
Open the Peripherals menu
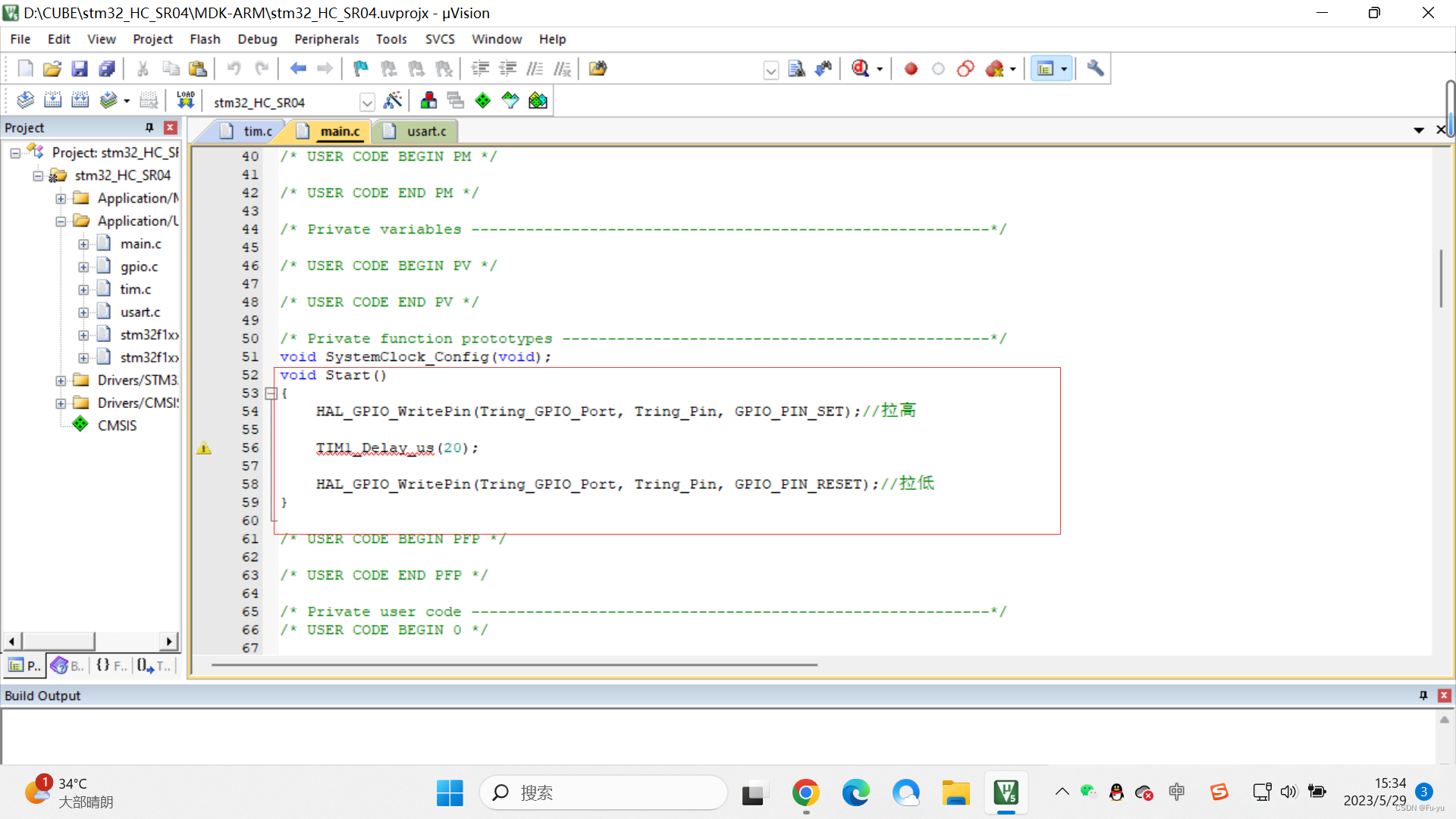[x=326, y=39]
